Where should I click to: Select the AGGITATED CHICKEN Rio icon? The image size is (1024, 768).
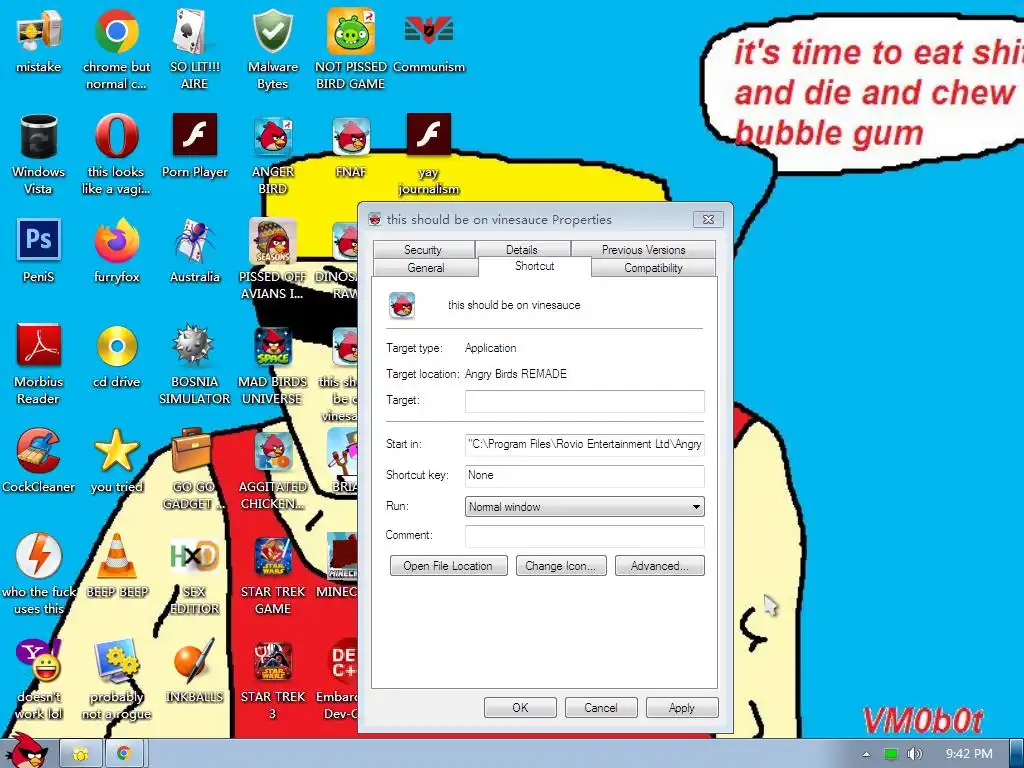coord(272,469)
